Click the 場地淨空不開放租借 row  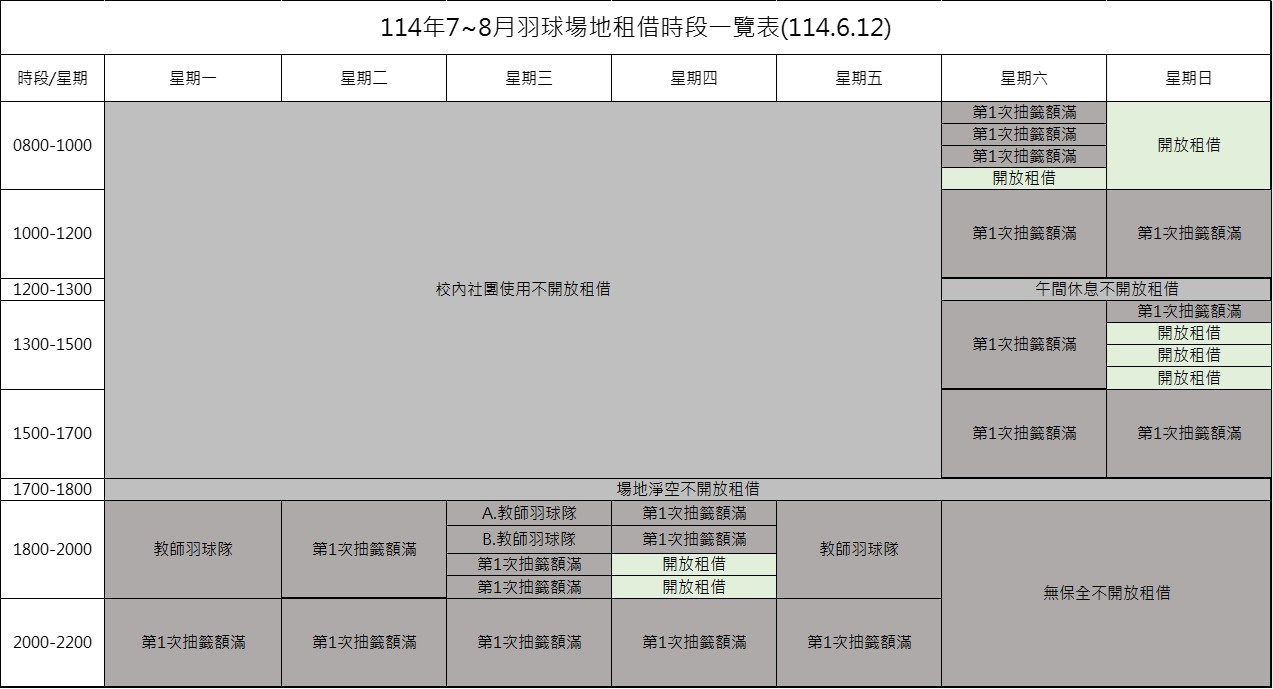pos(688,490)
